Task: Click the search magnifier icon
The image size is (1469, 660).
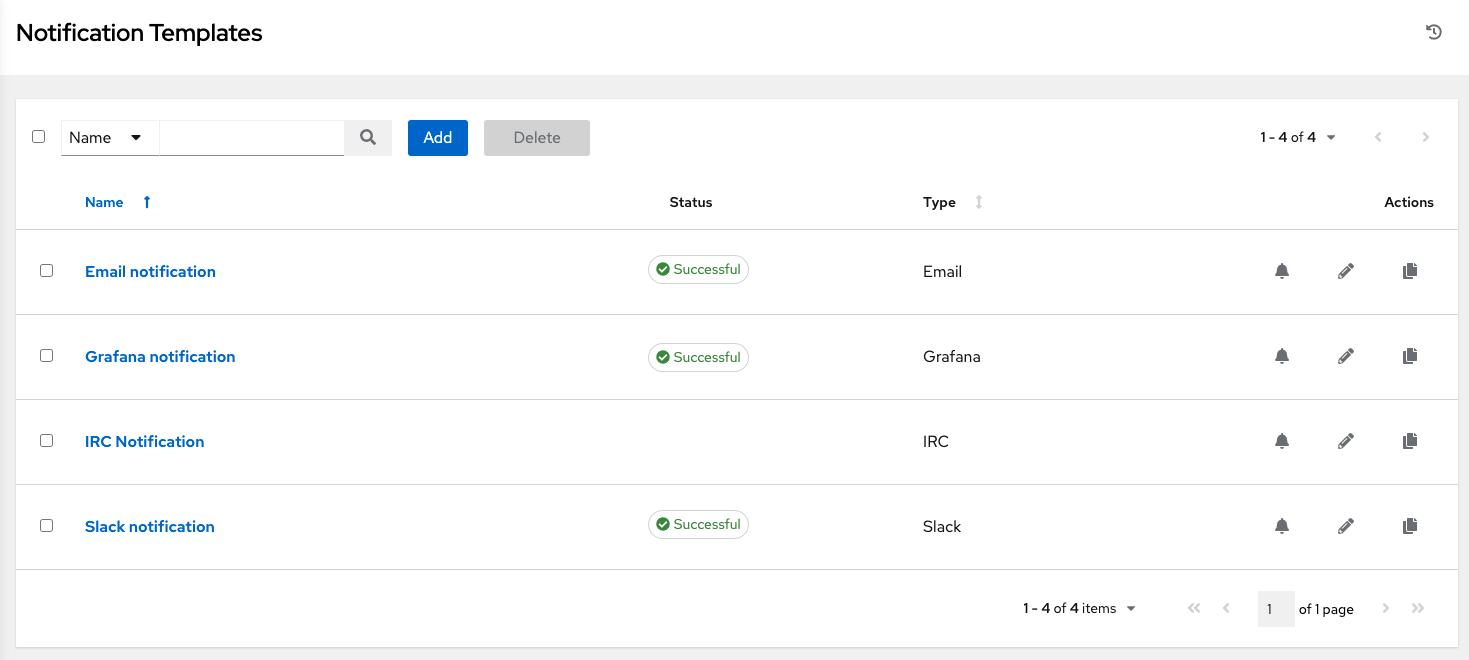Action: tap(368, 137)
